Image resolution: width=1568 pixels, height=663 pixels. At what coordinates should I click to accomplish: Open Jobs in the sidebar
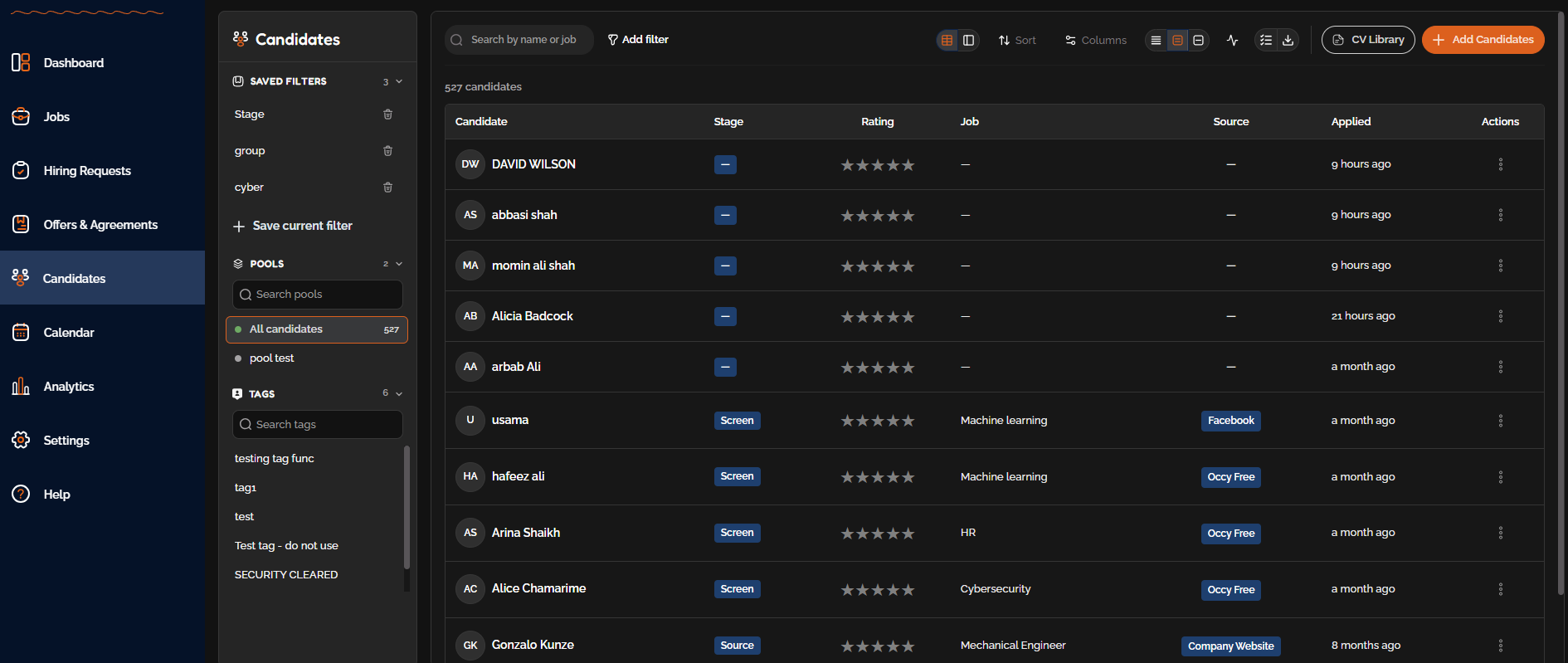click(x=102, y=117)
